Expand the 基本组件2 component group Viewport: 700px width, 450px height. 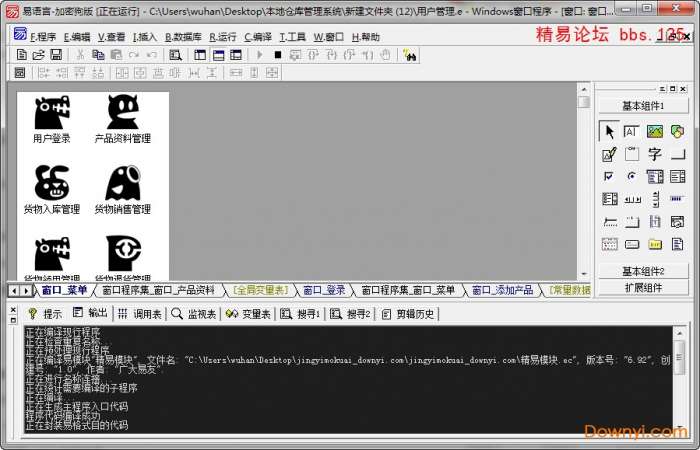coord(643,271)
